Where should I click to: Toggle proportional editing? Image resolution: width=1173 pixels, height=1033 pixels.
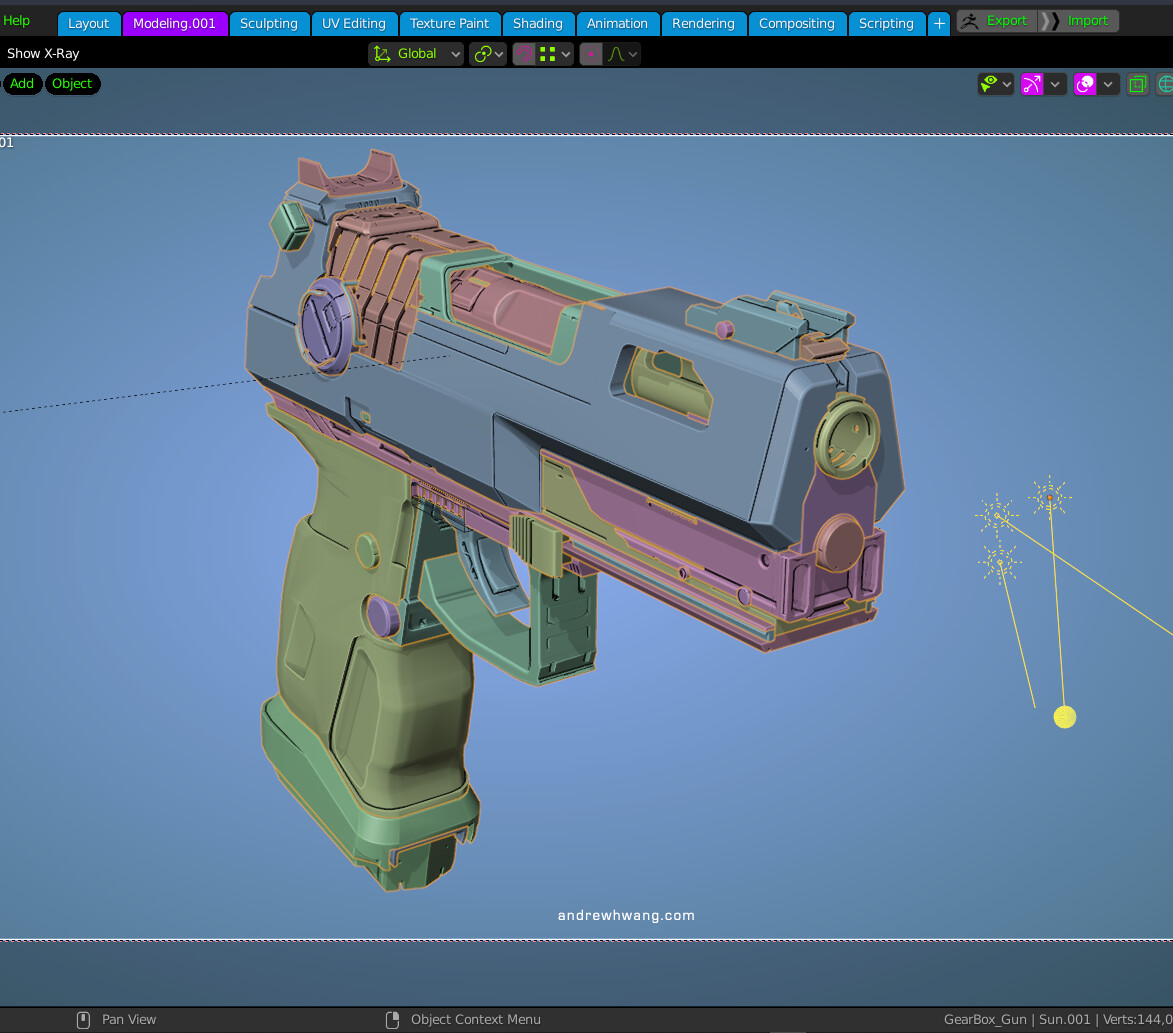pyautogui.click(x=591, y=54)
